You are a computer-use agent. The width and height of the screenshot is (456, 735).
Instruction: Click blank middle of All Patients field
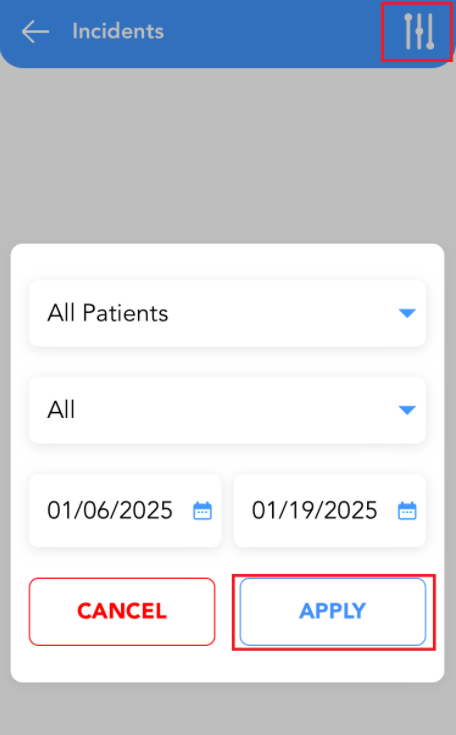281,313
